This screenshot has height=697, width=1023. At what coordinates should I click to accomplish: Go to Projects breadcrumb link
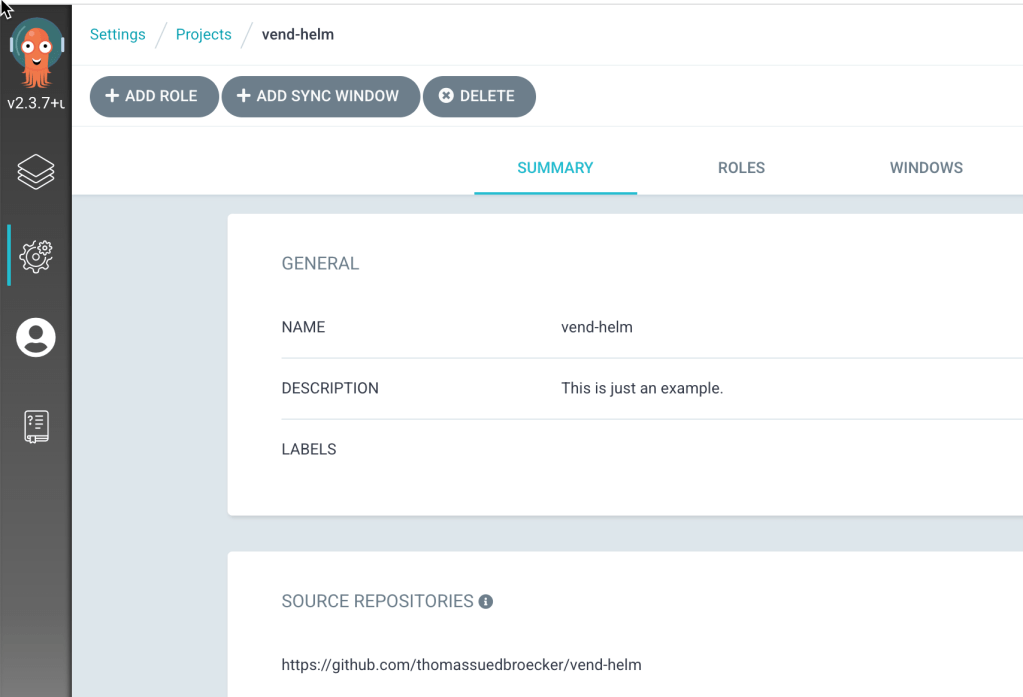pos(203,34)
